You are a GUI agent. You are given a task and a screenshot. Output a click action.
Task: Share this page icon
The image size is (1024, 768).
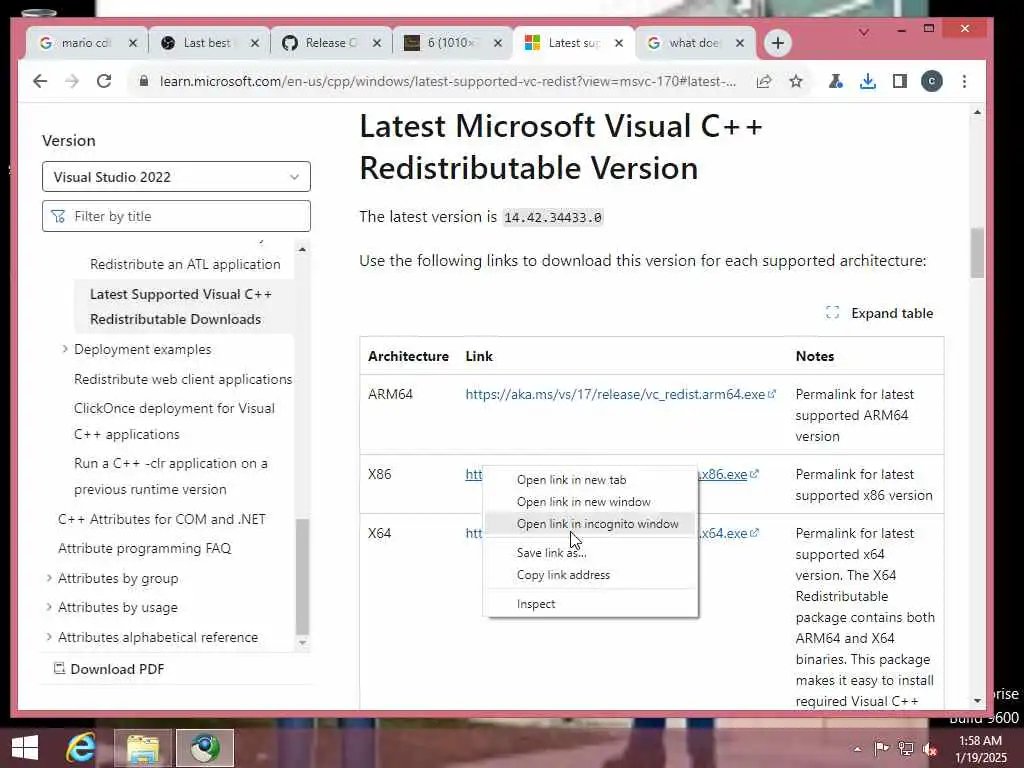pyautogui.click(x=763, y=81)
